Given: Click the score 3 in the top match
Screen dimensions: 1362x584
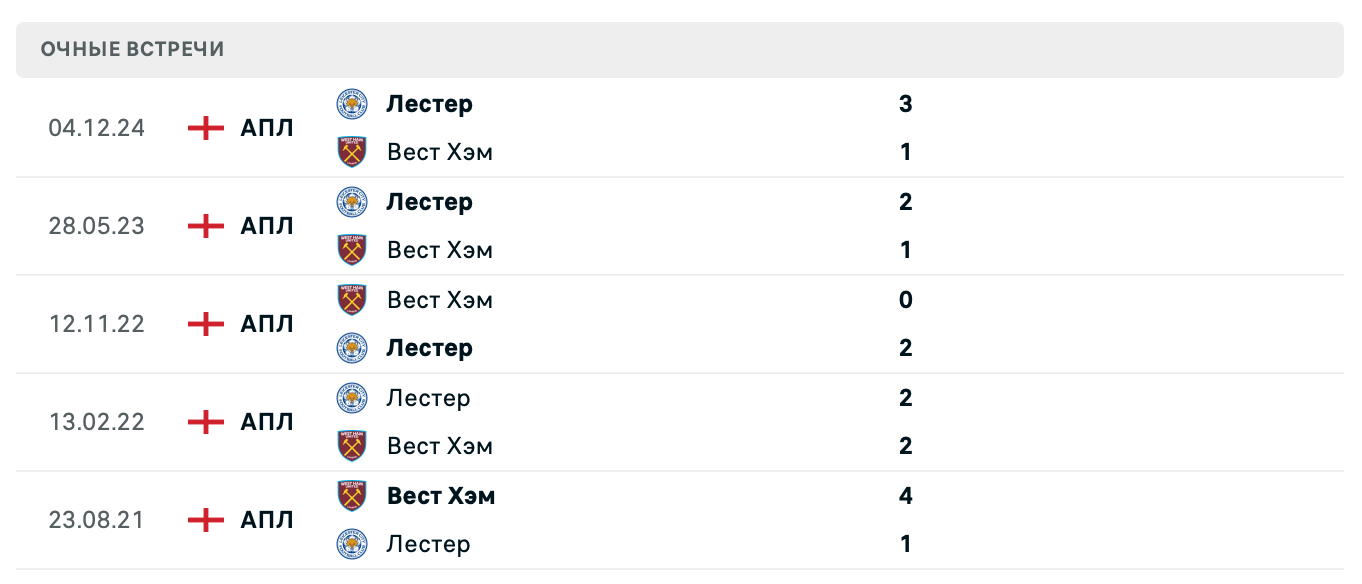Looking at the screenshot, I should click(x=905, y=104).
